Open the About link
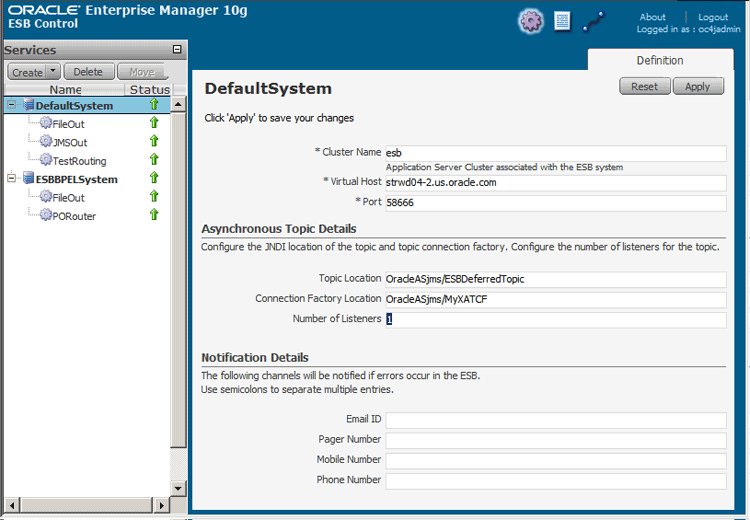The width and height of the screenshot is (750, 520). point(652,17)
